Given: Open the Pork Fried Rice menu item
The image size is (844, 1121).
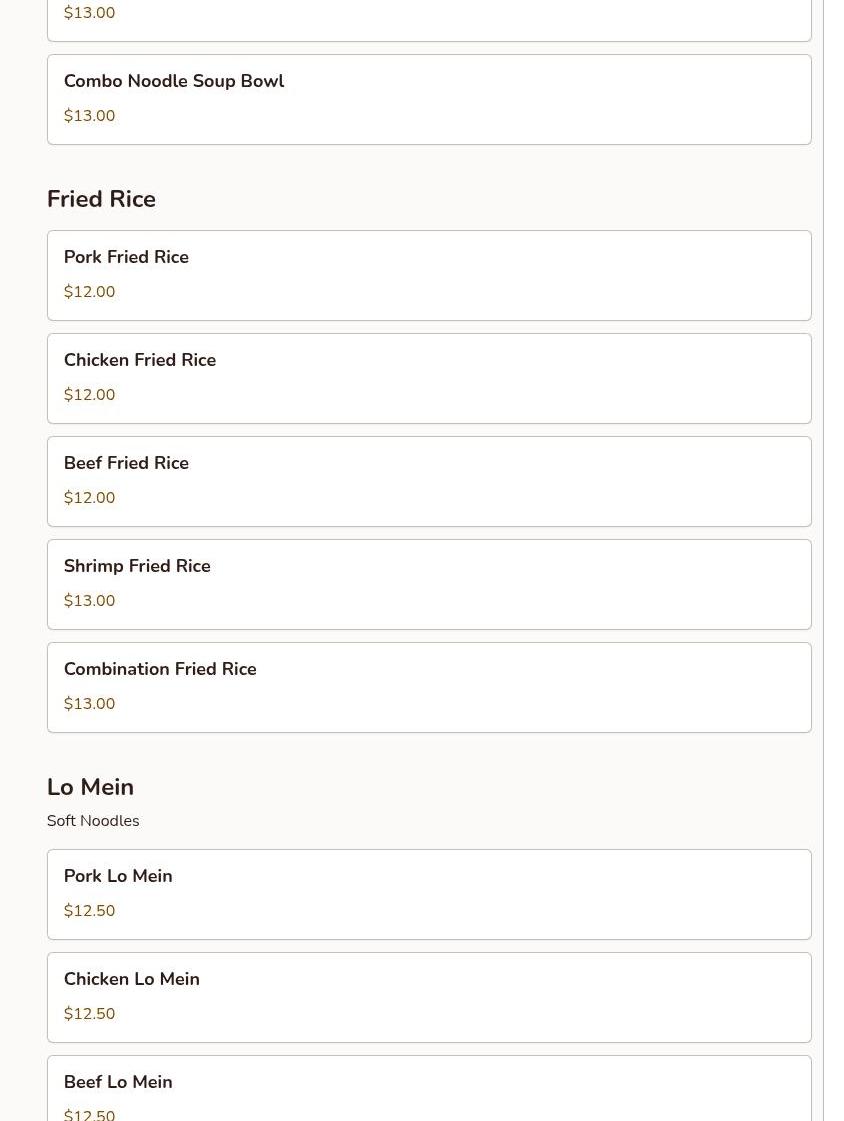Looking at the screenshot, I should click(x=428, y=275).
